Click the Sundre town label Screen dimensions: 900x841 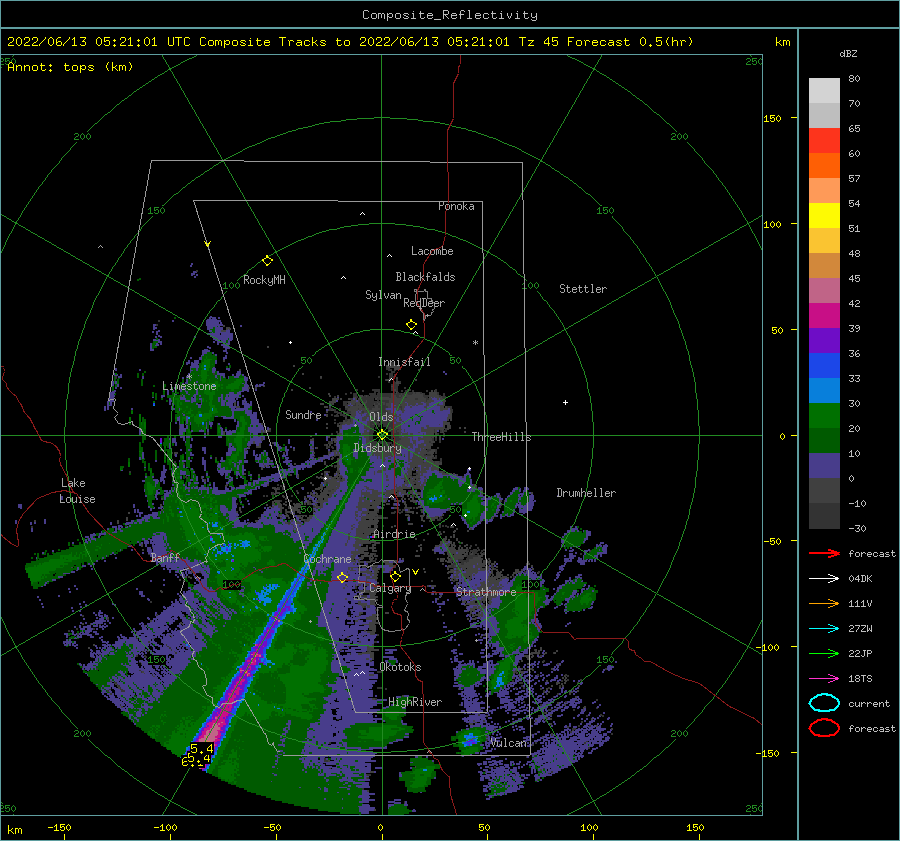tap(303, 414)
